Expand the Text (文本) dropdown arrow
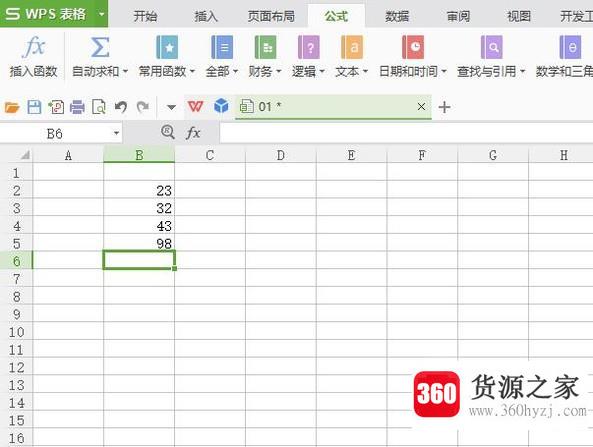 point(365,71)
